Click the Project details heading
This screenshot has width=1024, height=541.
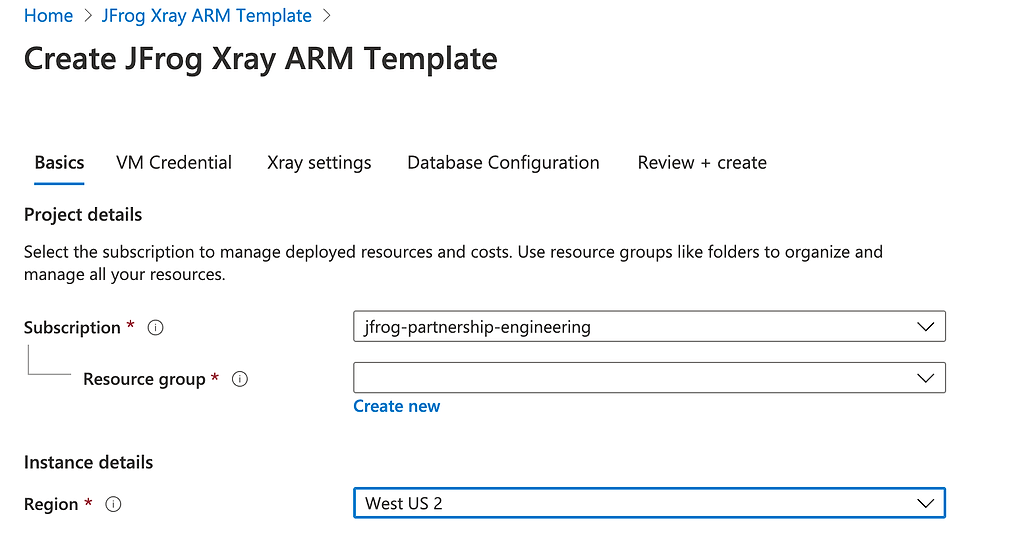click(83, 215)
